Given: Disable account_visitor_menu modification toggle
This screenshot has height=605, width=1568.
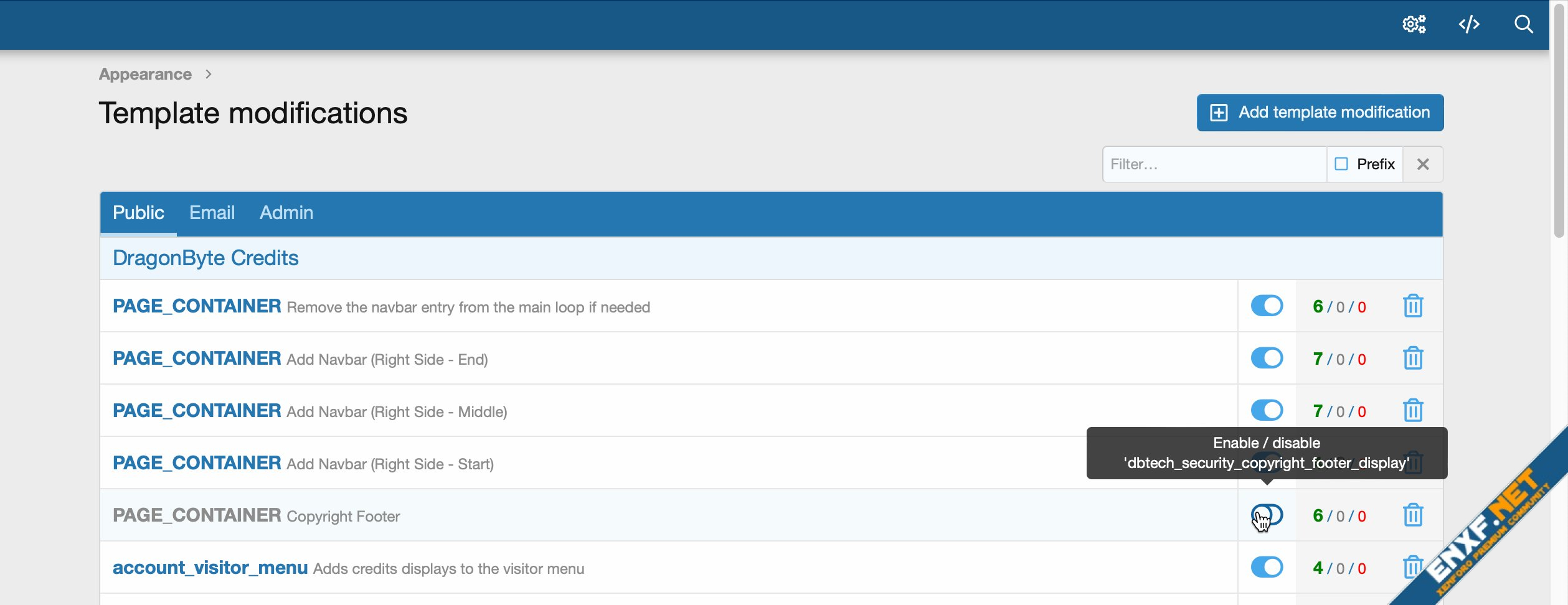Looking at the screenshot, I should [1267, 568].
